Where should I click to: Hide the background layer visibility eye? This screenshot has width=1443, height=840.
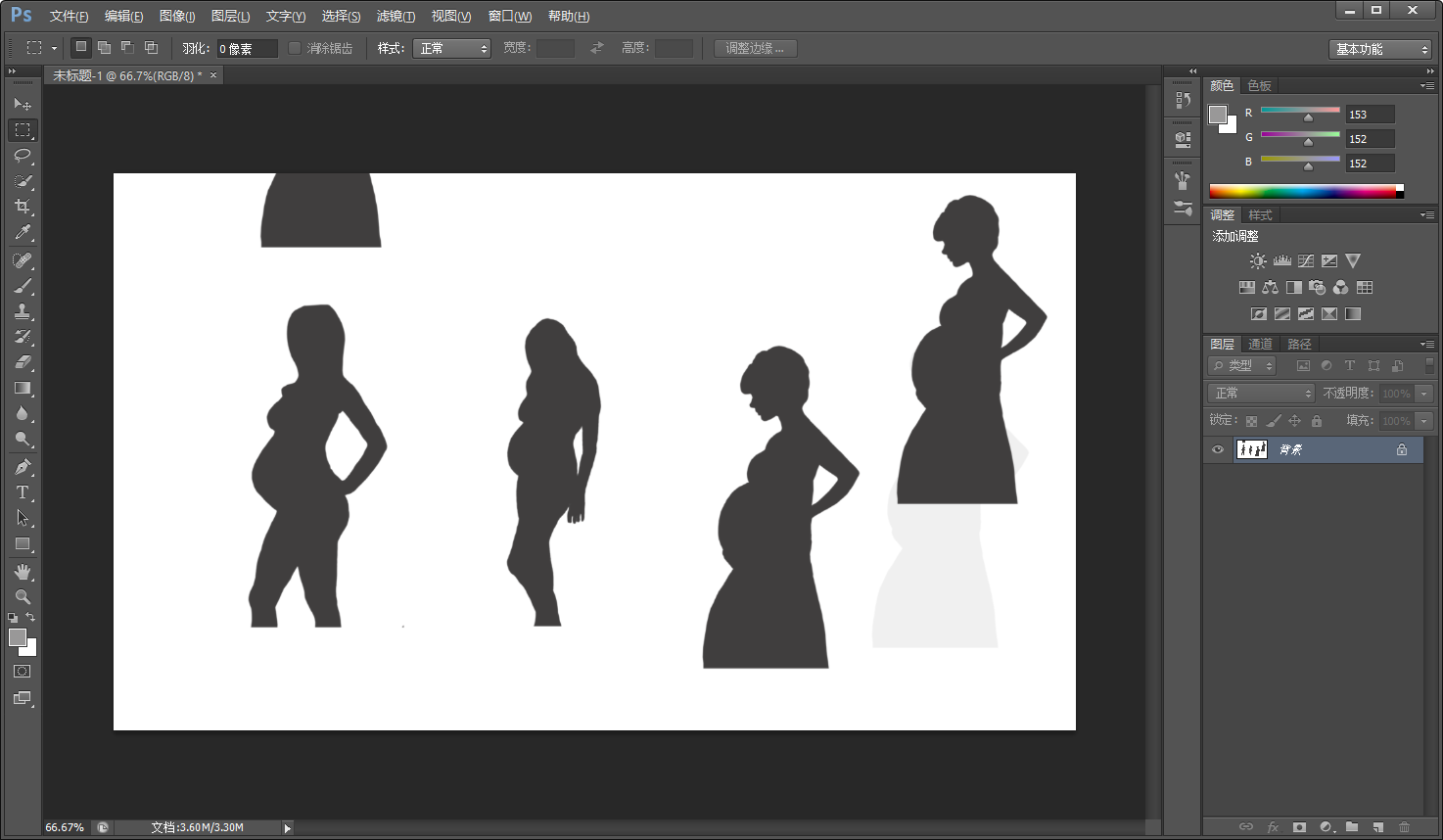tap(1218, 449)
